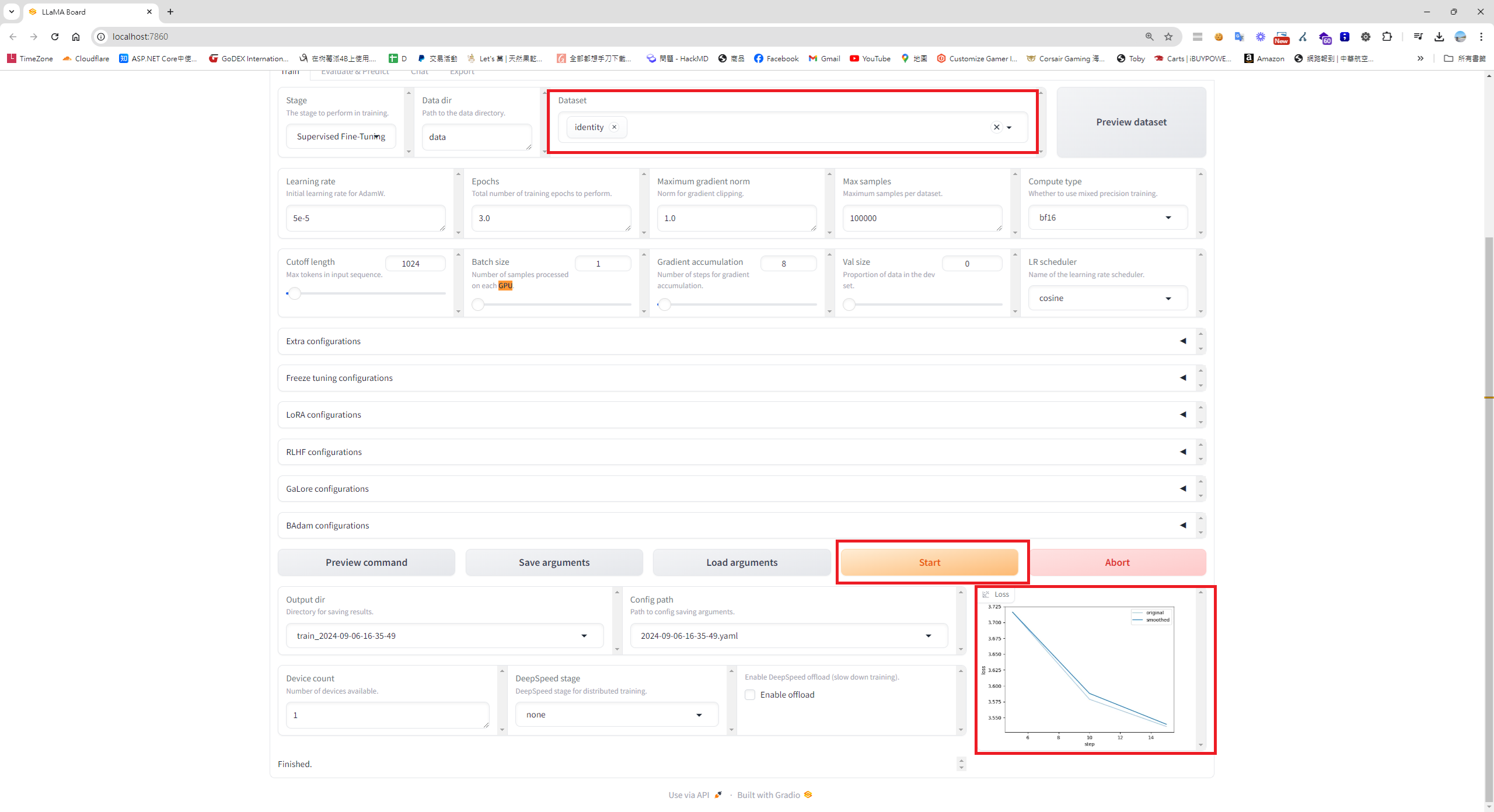Reload the browser page
Image resolution: width=1494 pixels, height=812 pixels.
tap(55, 36)
